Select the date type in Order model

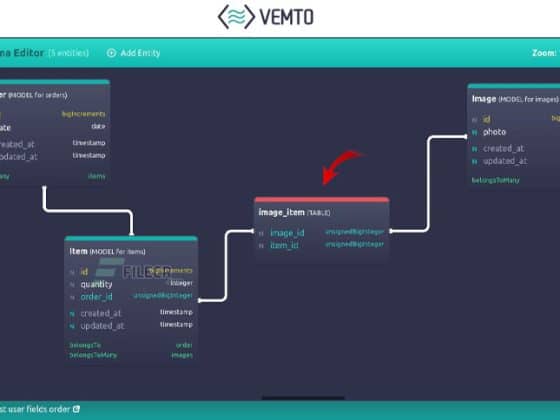click(98, 126)
